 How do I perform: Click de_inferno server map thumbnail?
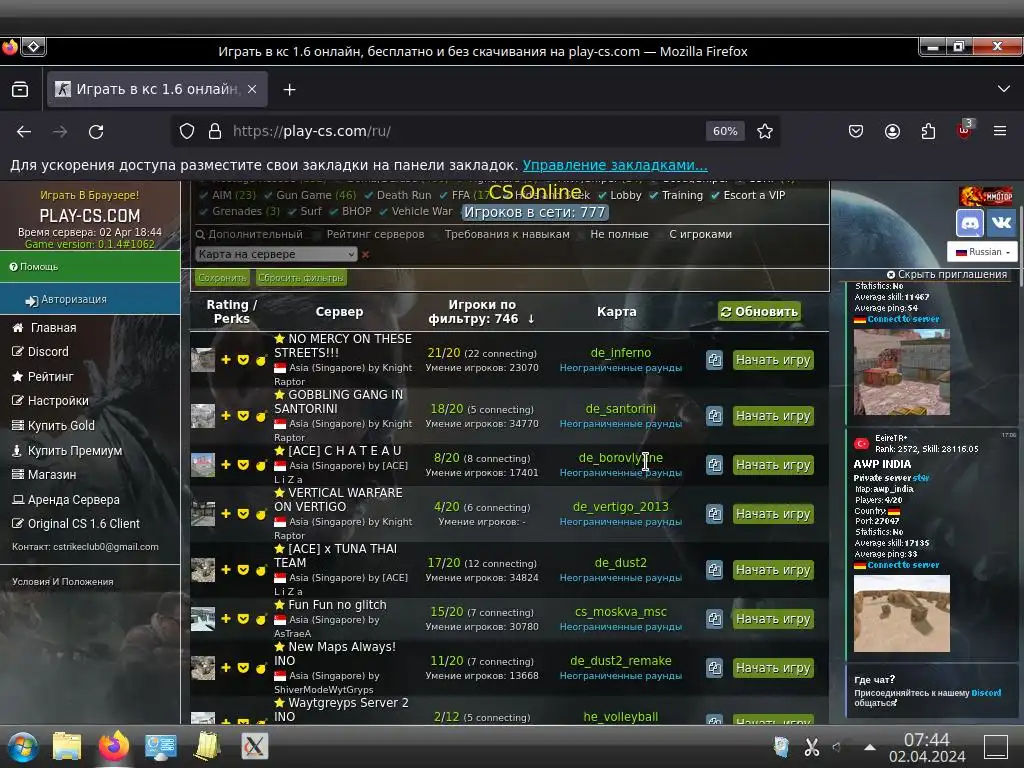coord(202,360)
